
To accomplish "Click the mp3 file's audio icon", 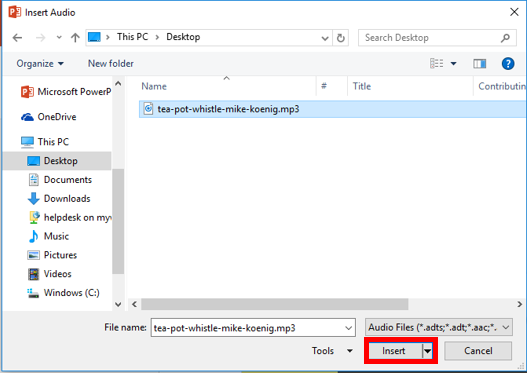I will click(x=148, y=109).
